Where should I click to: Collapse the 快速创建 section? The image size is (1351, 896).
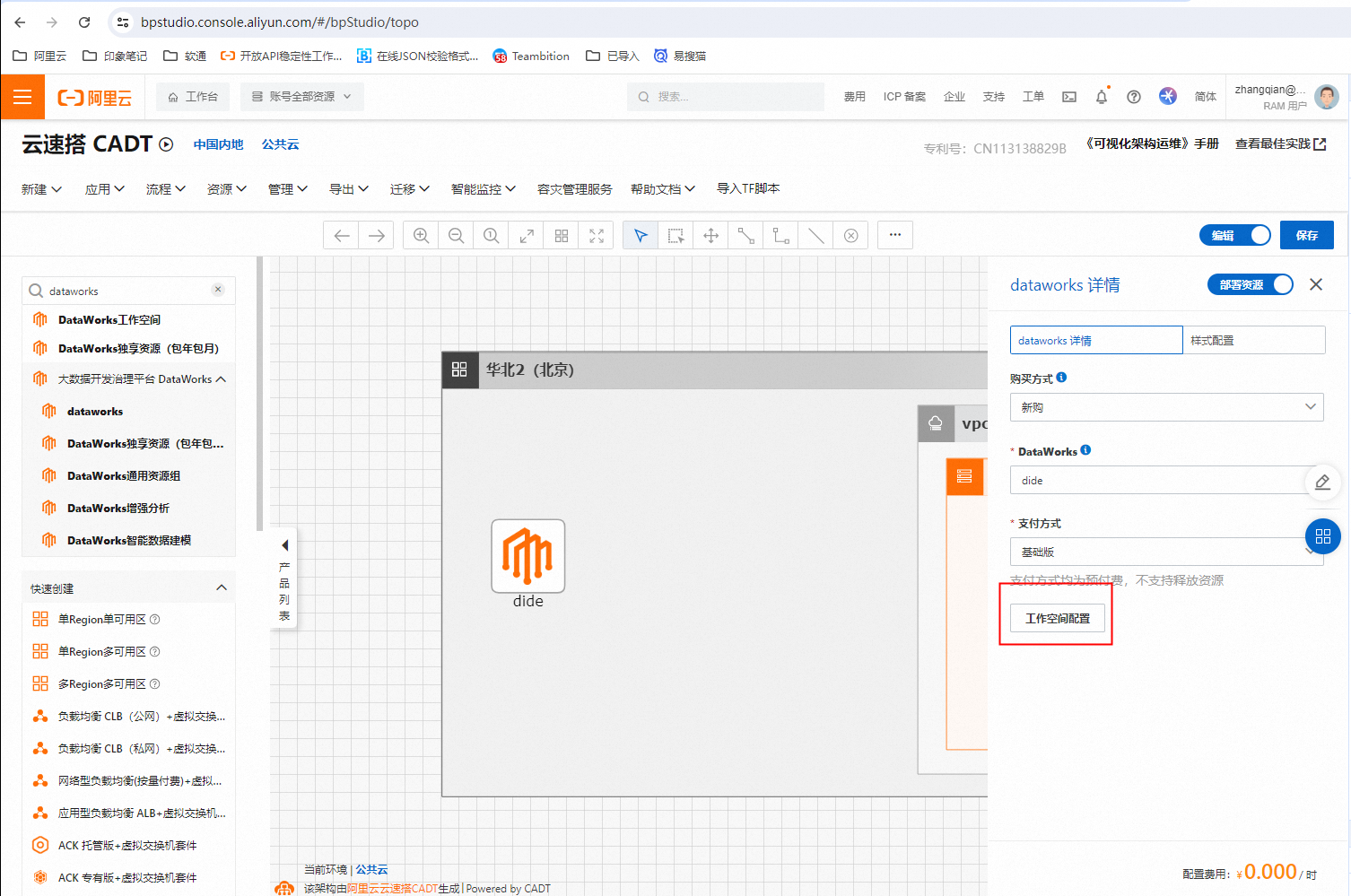pos(222,587)
